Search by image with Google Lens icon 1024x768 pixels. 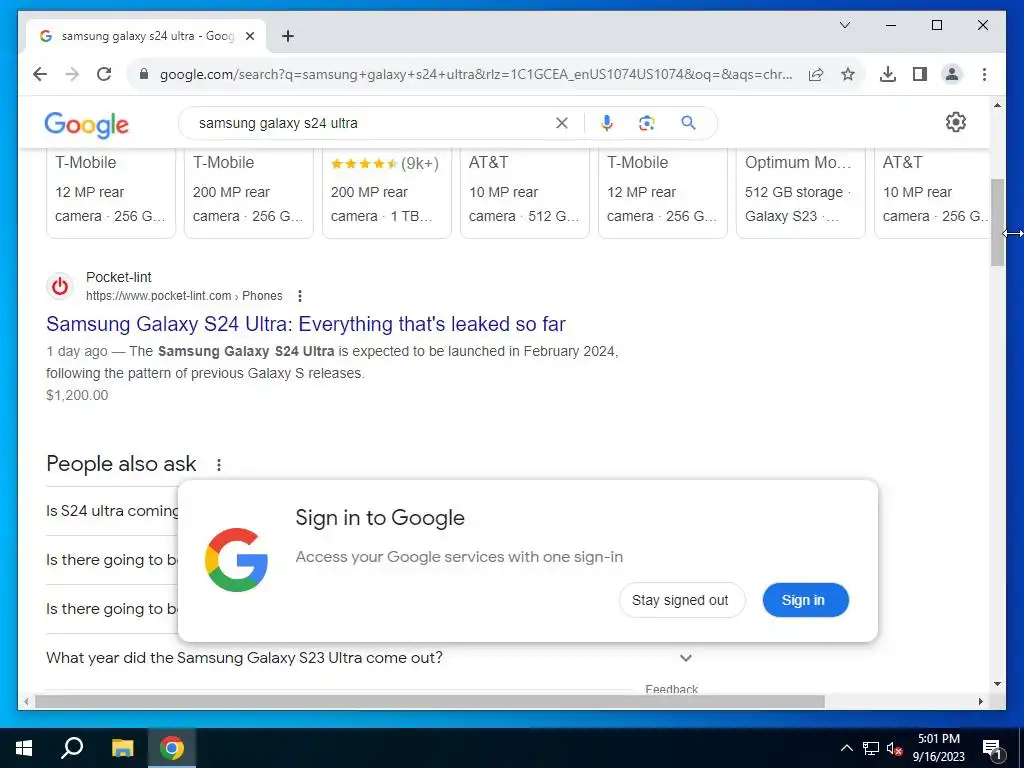click(647, 123)
